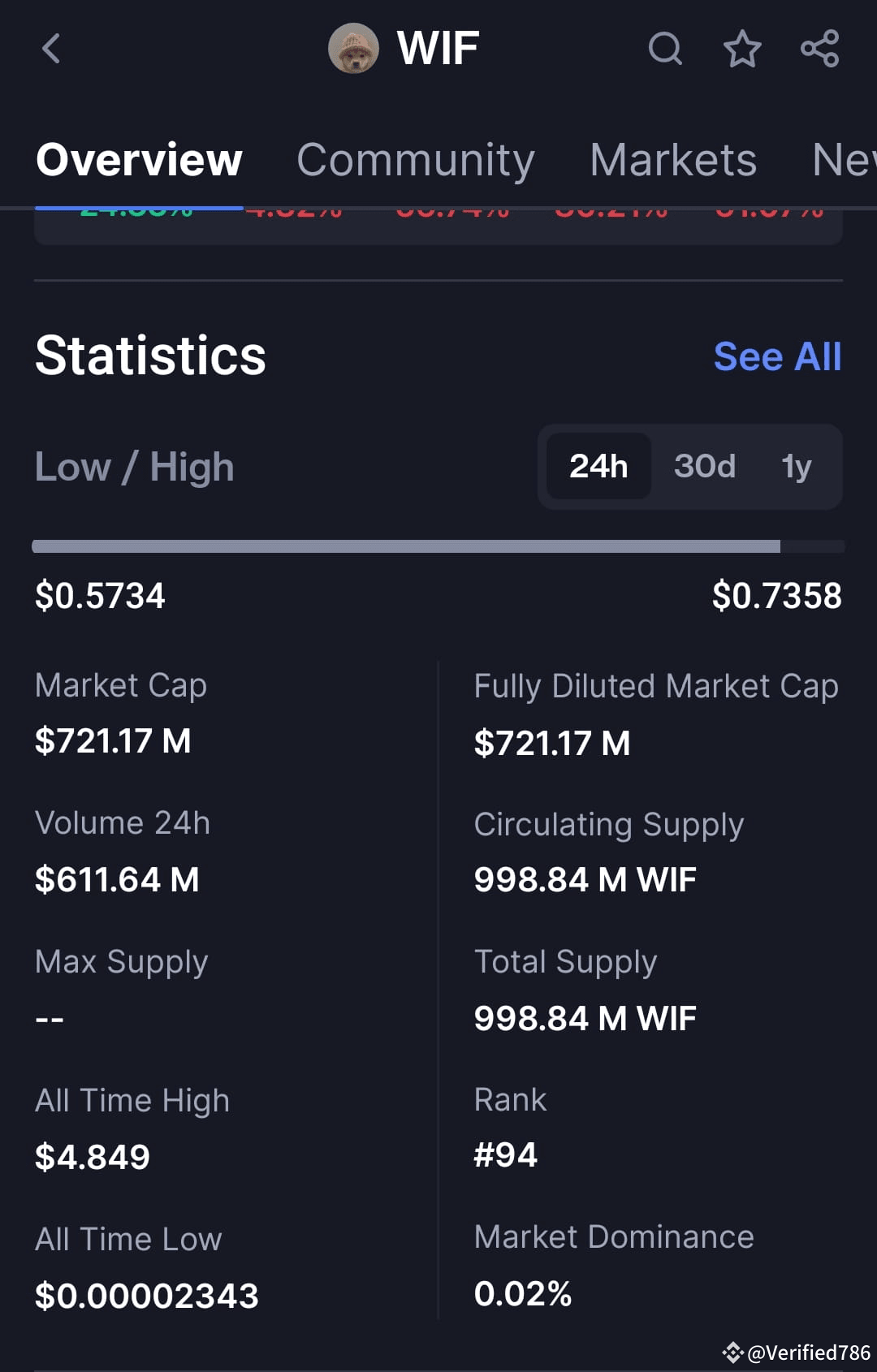Open the search magnifier icon
877x1372 pixels.
pyautogui.click(x=665, y=49)
